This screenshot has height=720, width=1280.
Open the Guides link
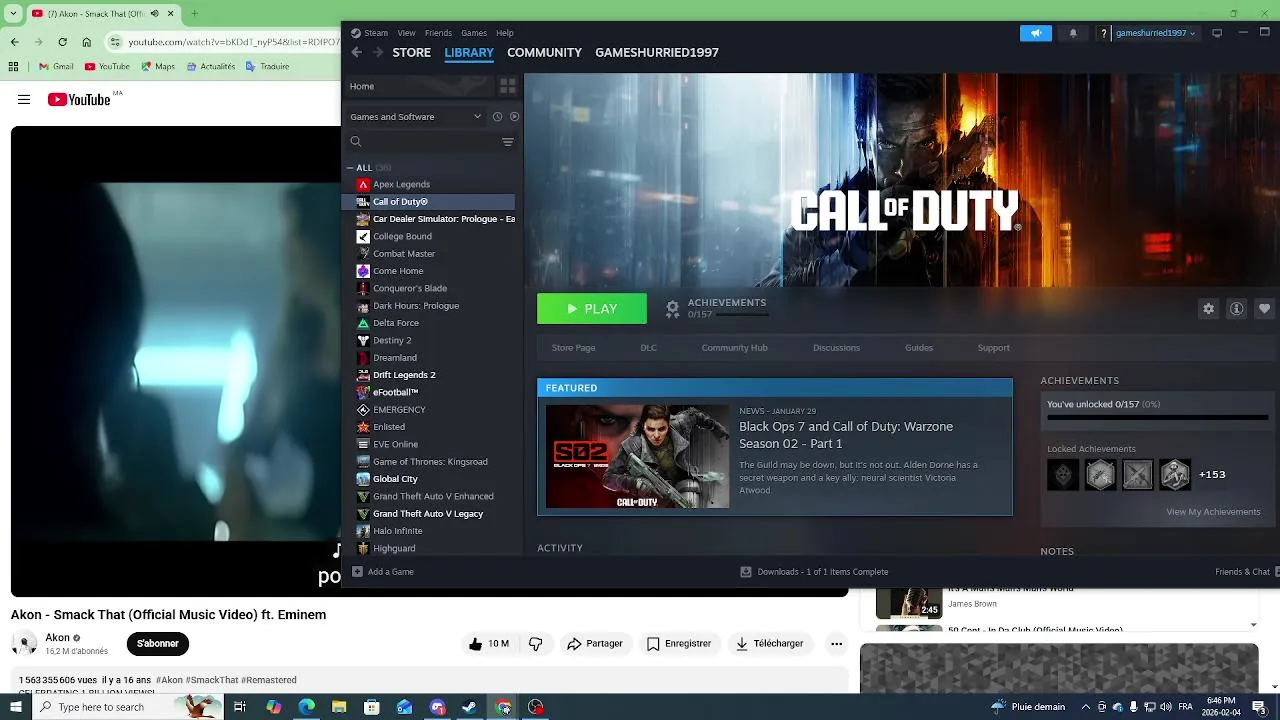919,348
